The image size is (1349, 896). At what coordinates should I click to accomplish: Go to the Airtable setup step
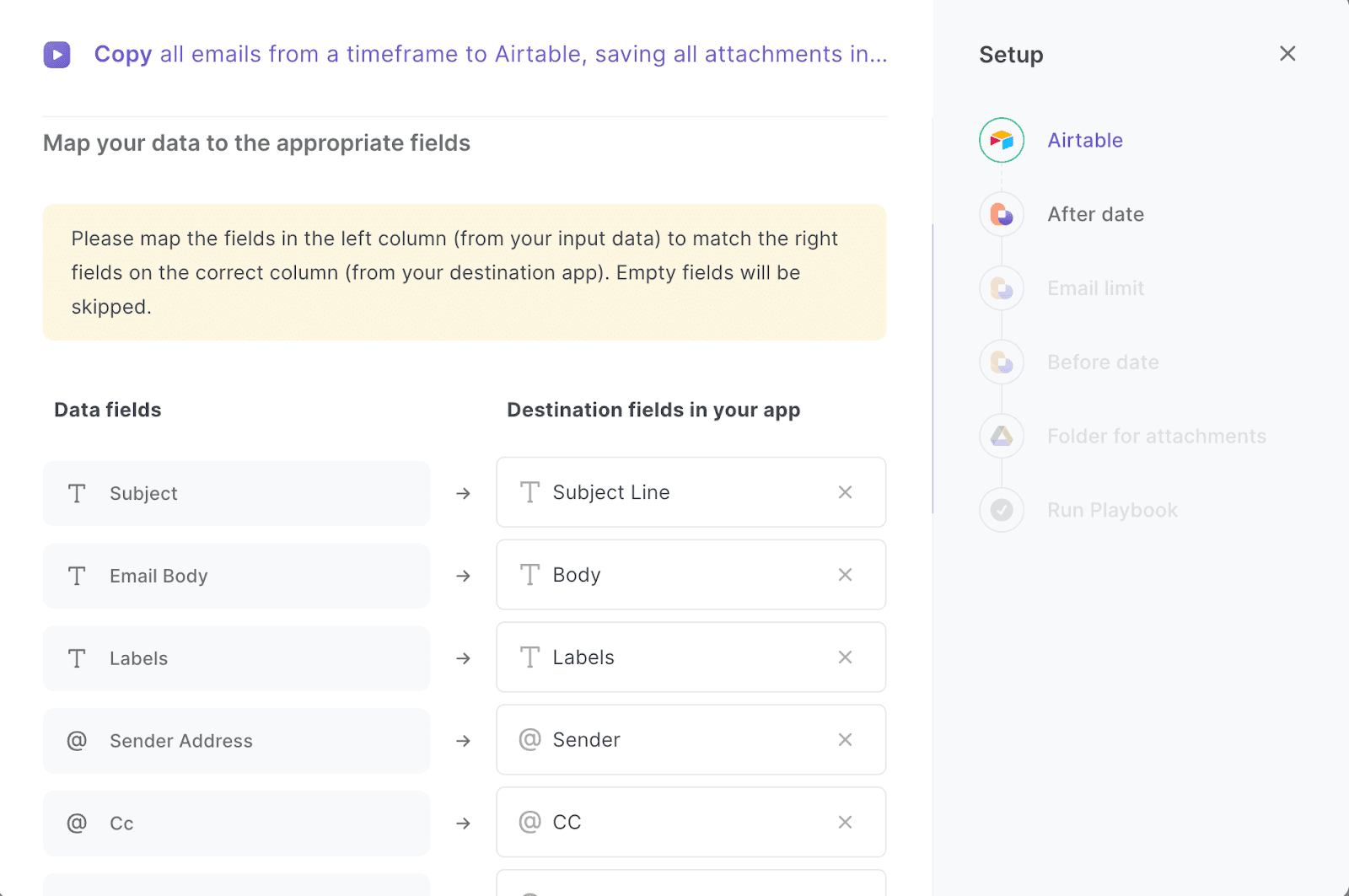click(1085, 140)
